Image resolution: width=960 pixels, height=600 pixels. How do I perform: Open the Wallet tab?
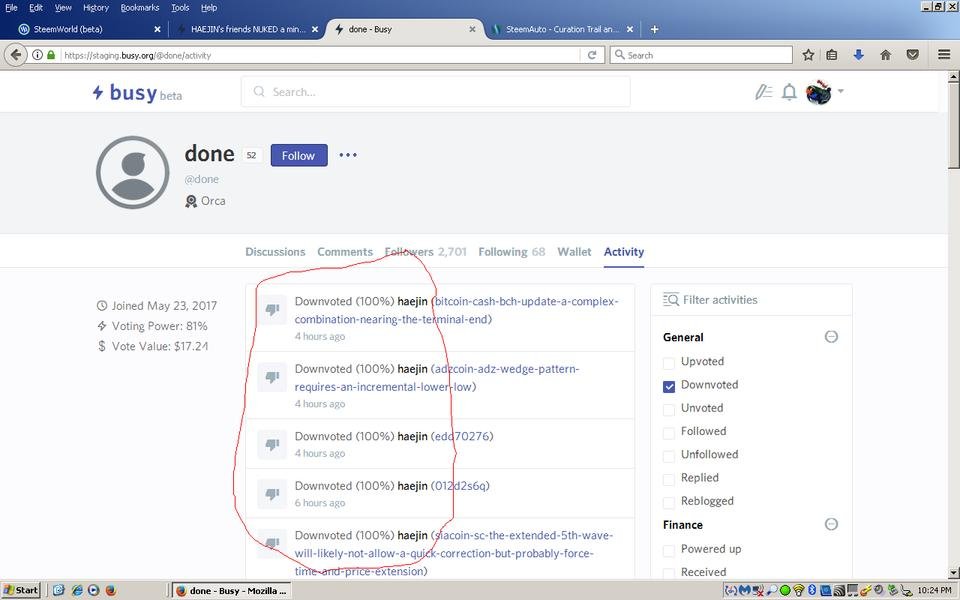click(574, 252)
